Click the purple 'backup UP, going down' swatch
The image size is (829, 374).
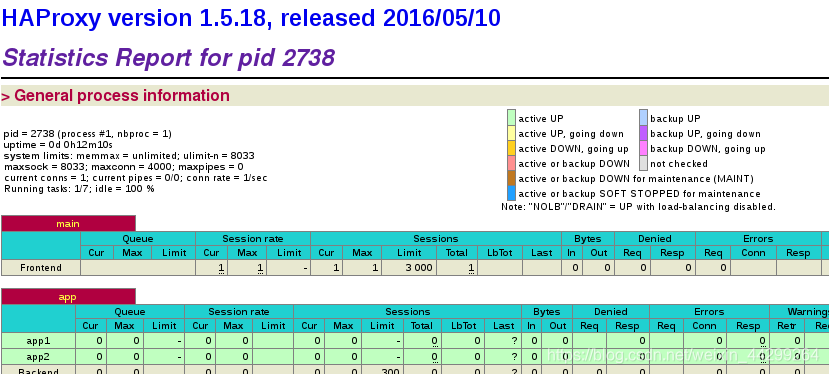point(643,133)
